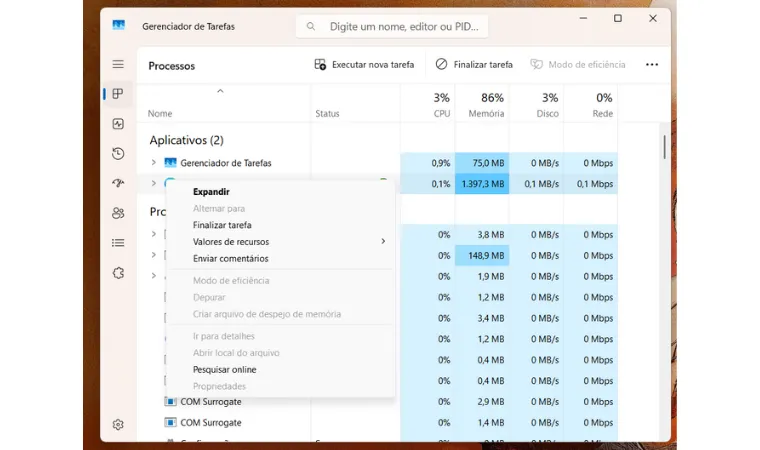The image size is (760, 450).
Task: Click the 0,1 Mbps network cell
Action: point(591,184)
